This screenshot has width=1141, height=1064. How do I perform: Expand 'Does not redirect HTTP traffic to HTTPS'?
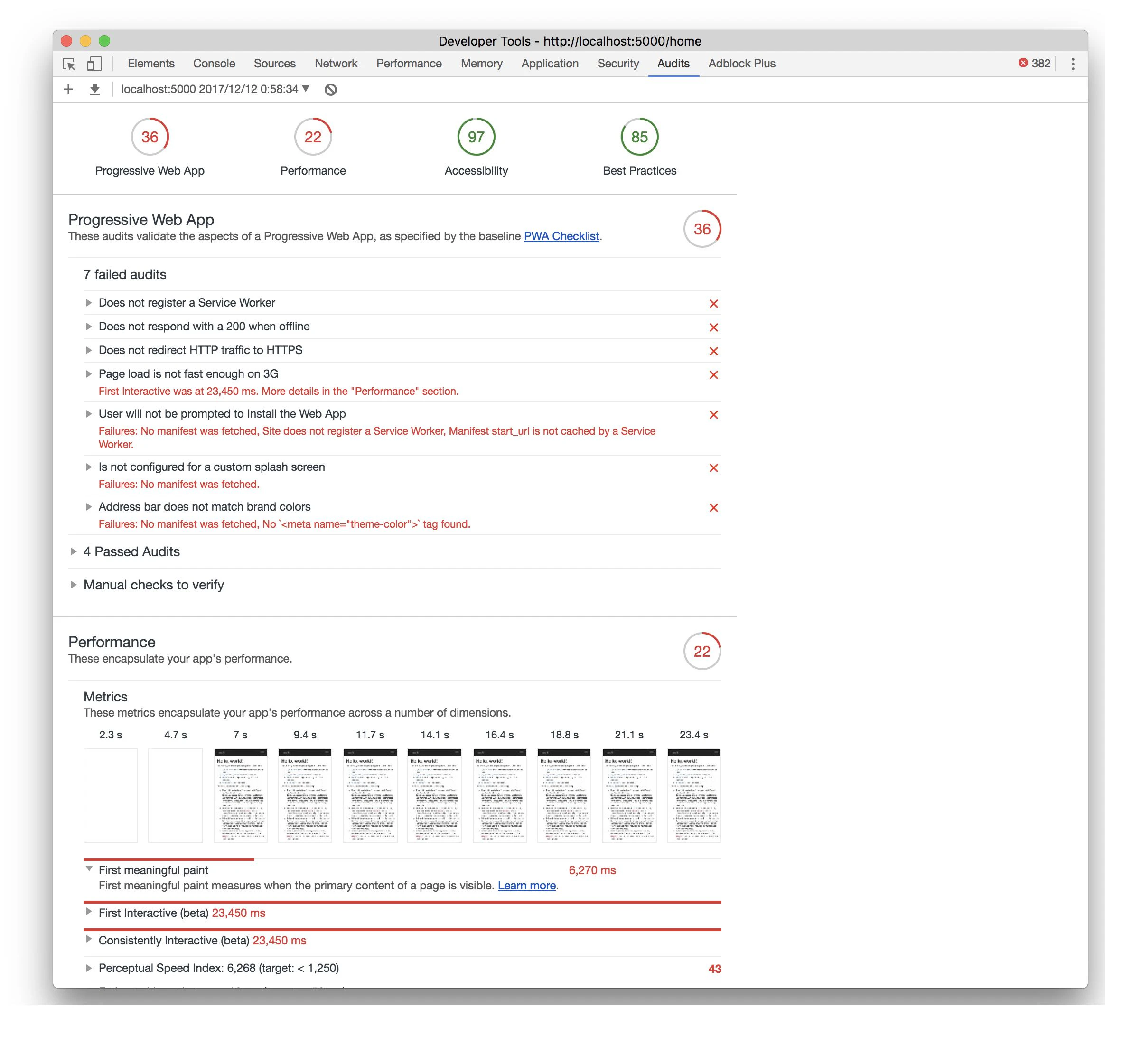[88, 350]
